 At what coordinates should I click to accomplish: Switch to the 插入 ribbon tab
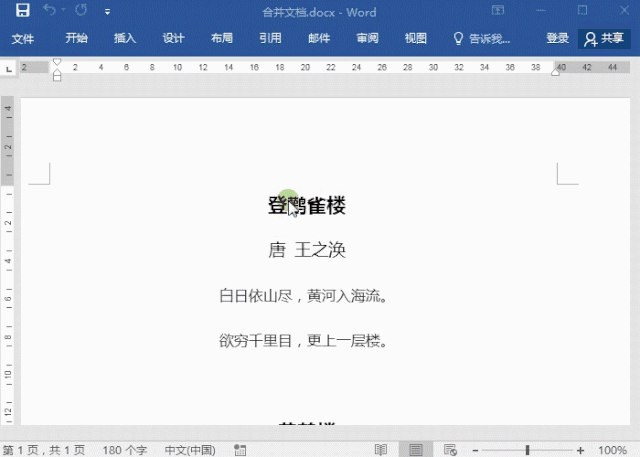125,38
